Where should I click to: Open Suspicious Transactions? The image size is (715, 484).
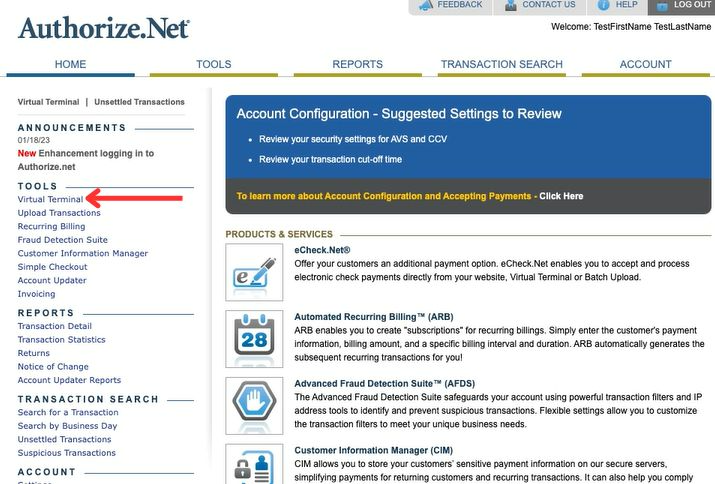tap(67, 453)
